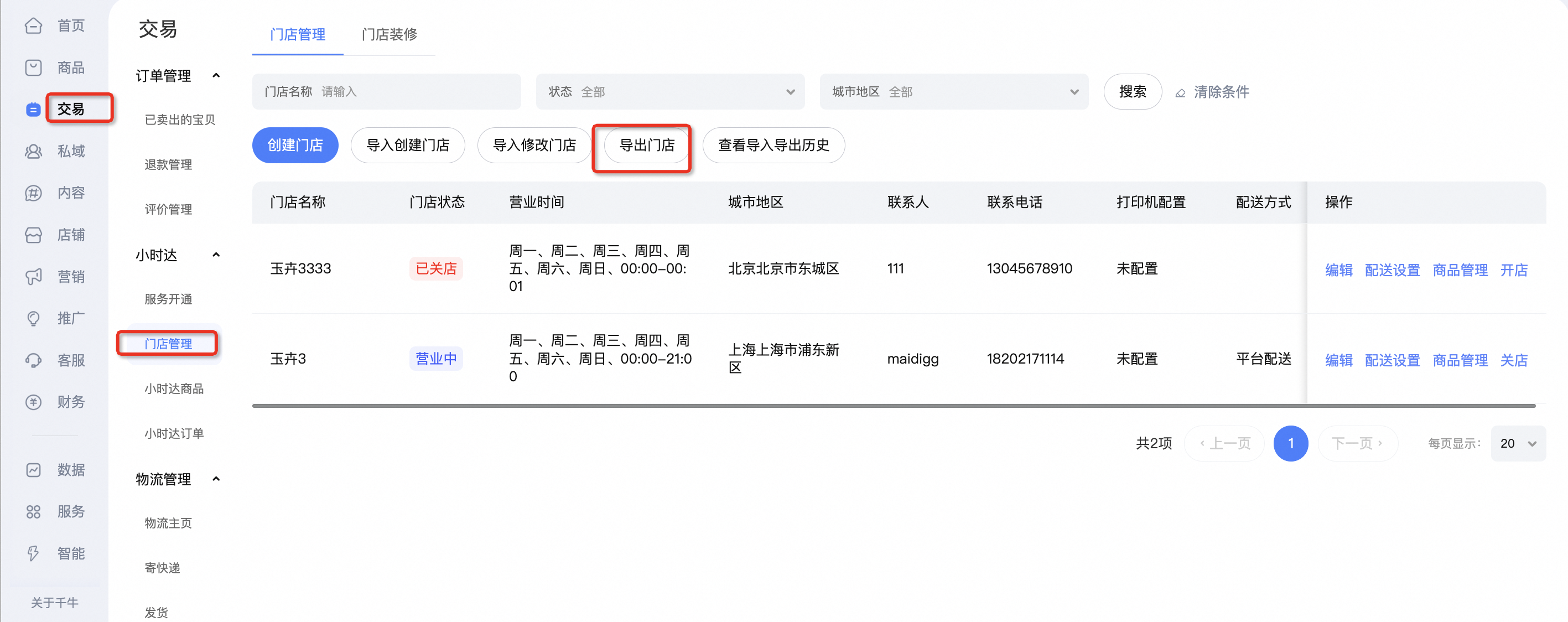Click the 清除条件 link
Viewport: 1568px width, 622px height.
point(1221,92)
